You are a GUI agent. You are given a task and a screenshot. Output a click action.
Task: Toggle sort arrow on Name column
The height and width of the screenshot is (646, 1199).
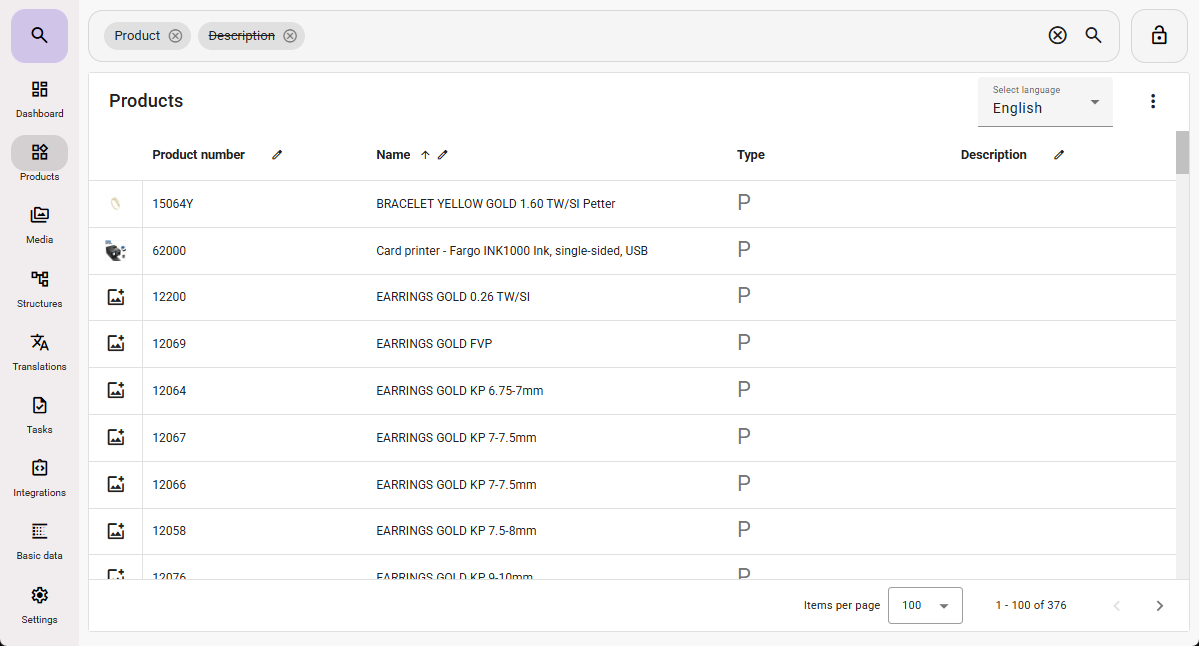pyautogui.click(x=425, y=155)
